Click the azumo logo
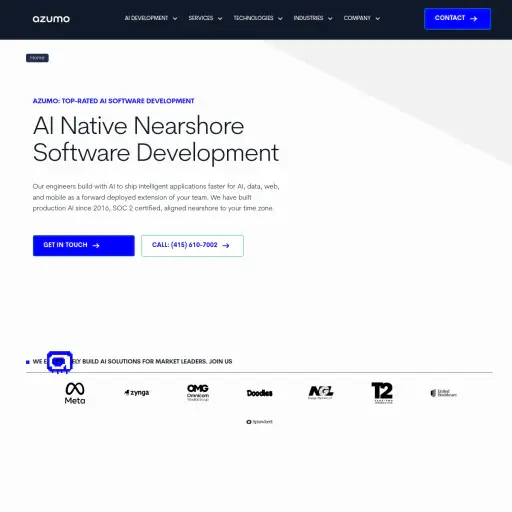 (x=51, y=19)
